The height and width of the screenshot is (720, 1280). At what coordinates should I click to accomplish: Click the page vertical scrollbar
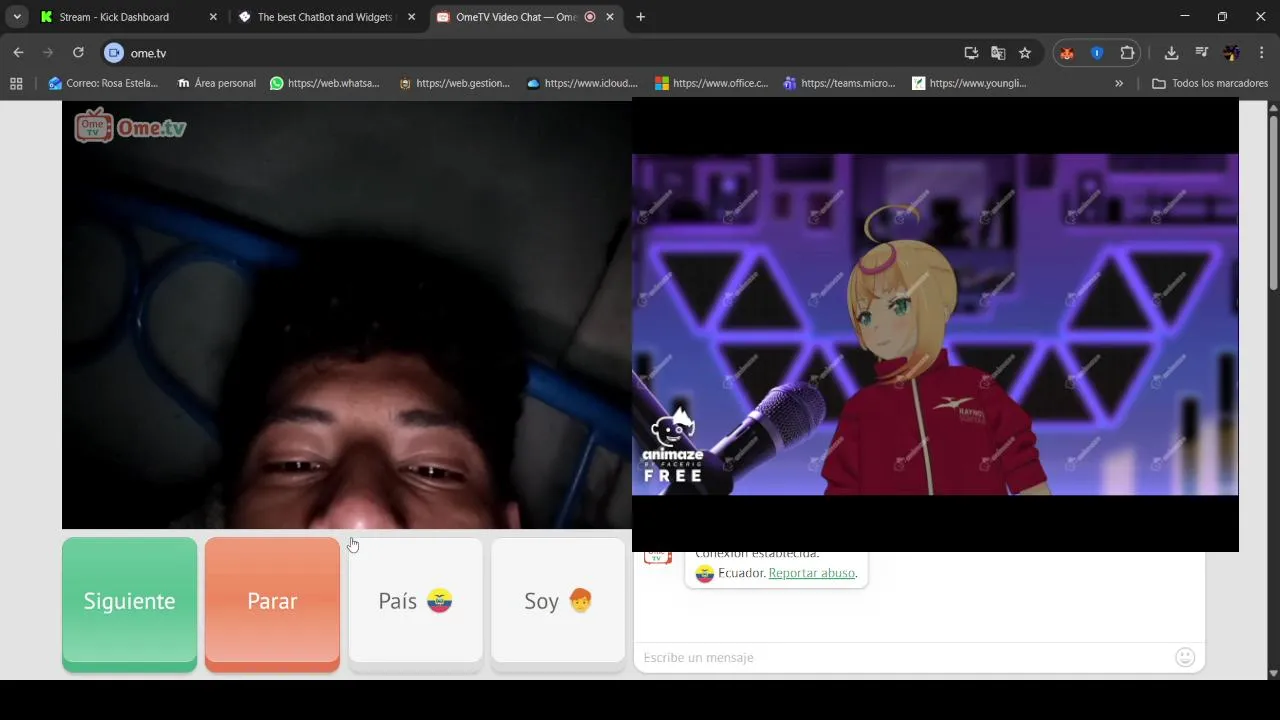pyautogui.click(x=1273, y=205)
